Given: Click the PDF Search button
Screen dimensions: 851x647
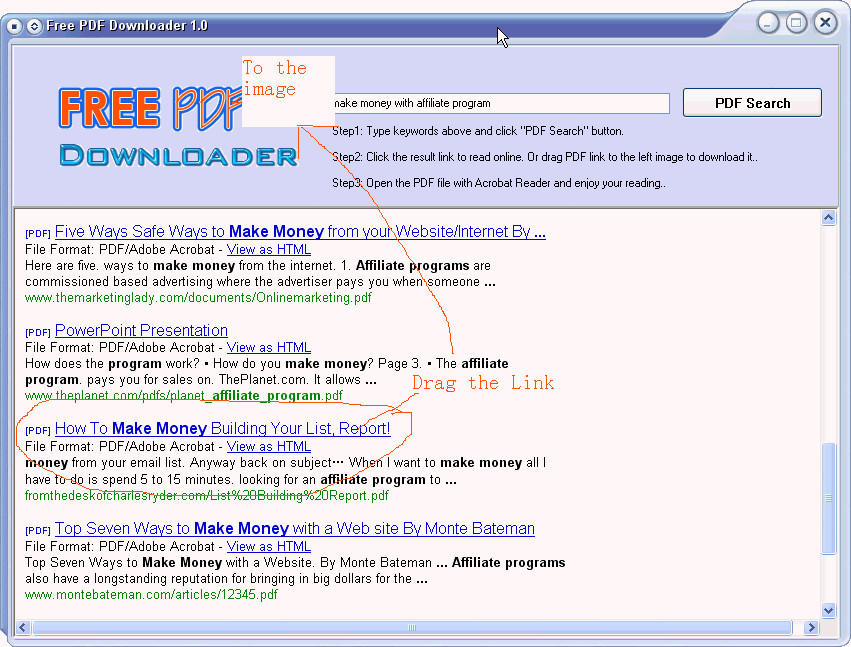Looking at the screenshot, I should click(752, 103).
